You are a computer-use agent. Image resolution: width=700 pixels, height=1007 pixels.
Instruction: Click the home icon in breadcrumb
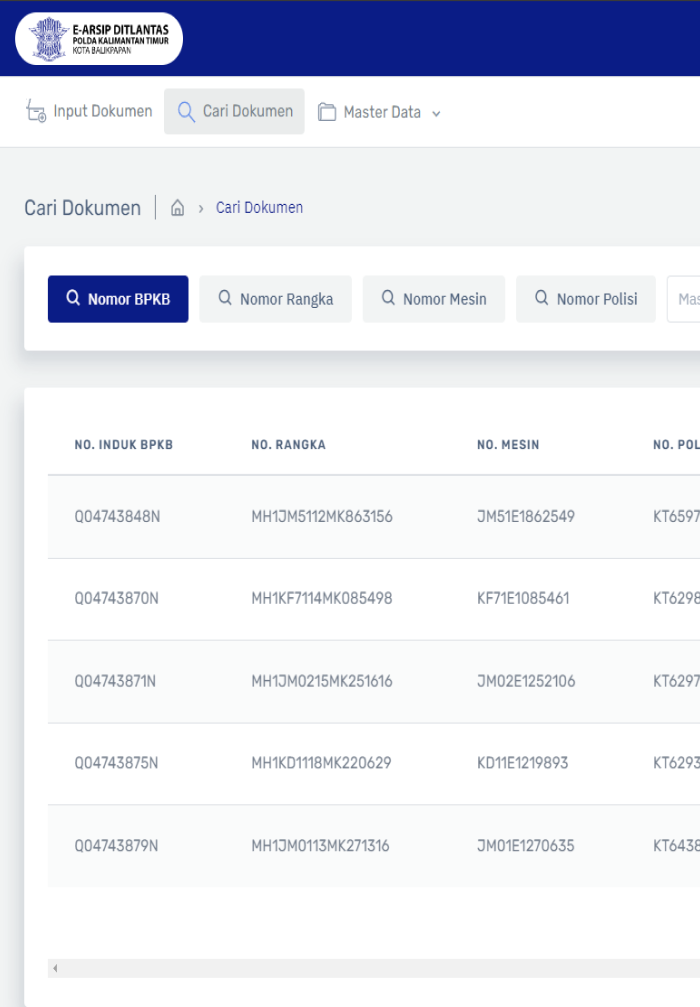point(177,208)
